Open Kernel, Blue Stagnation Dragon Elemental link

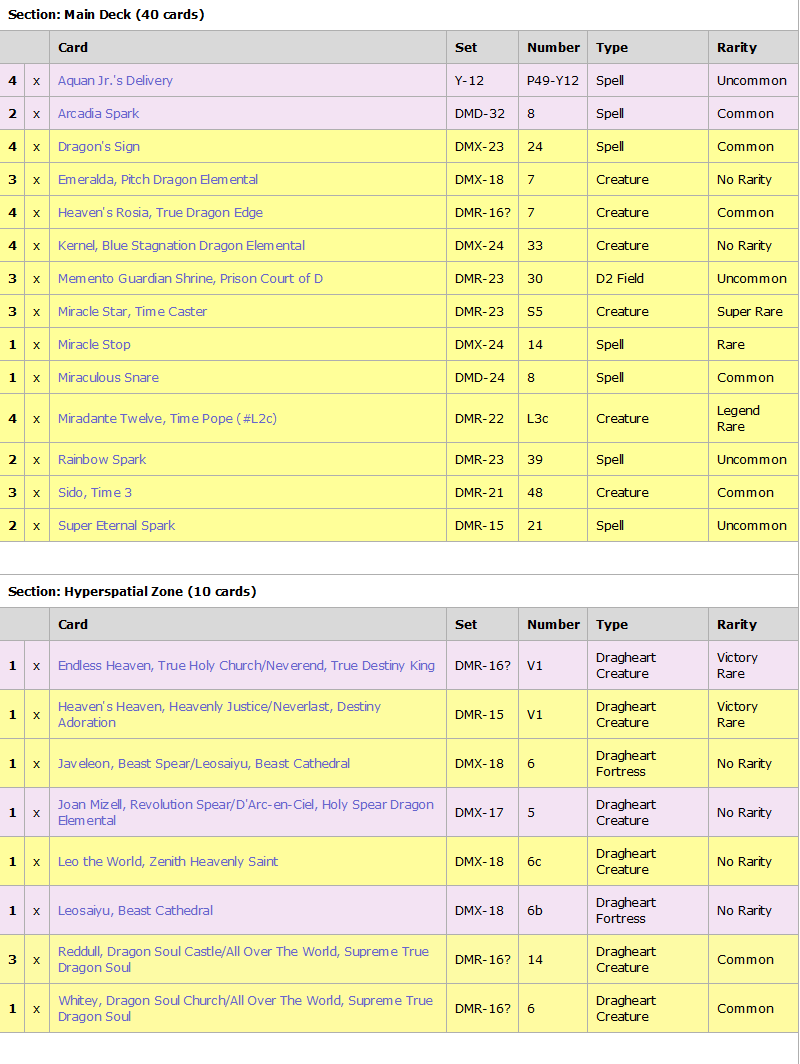[x=181, y=246]
